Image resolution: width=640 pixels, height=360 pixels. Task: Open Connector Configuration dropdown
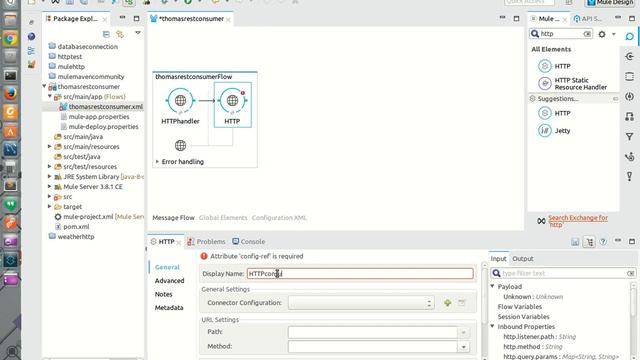coord(361,303)
